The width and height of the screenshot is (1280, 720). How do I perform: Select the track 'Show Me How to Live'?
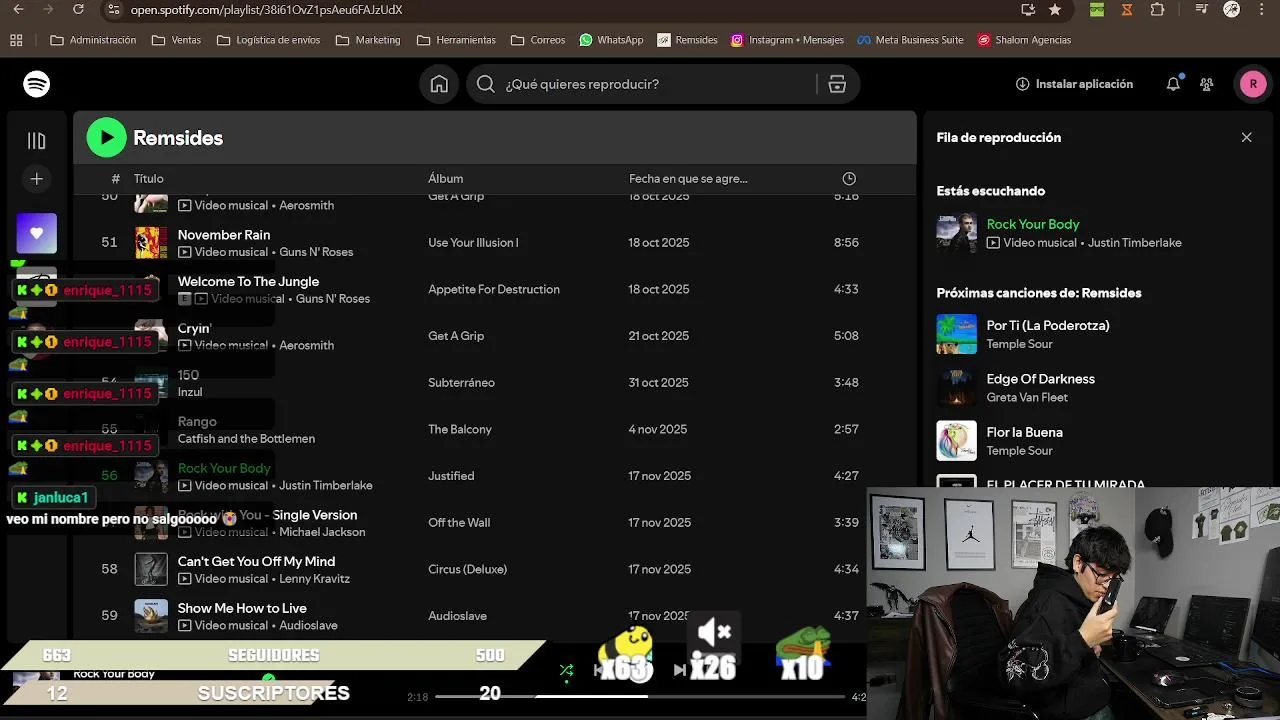pyautogui.click(x=242, y=608)
